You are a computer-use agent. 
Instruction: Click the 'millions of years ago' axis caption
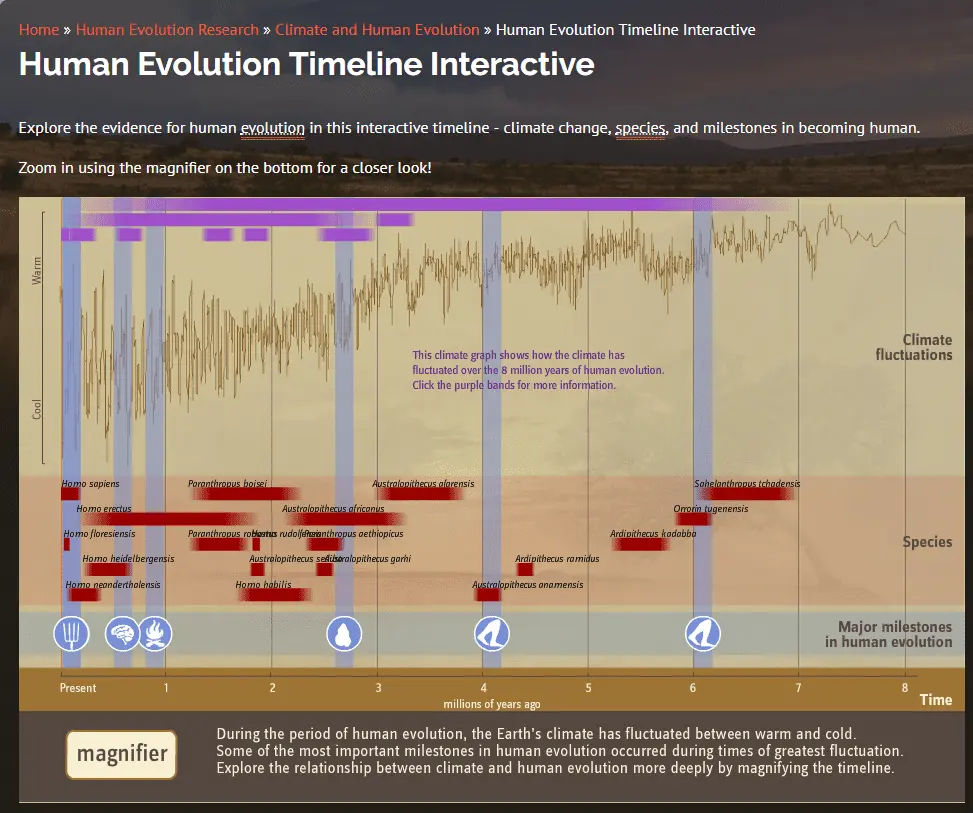pyautogui.click(x=491, y=704)
